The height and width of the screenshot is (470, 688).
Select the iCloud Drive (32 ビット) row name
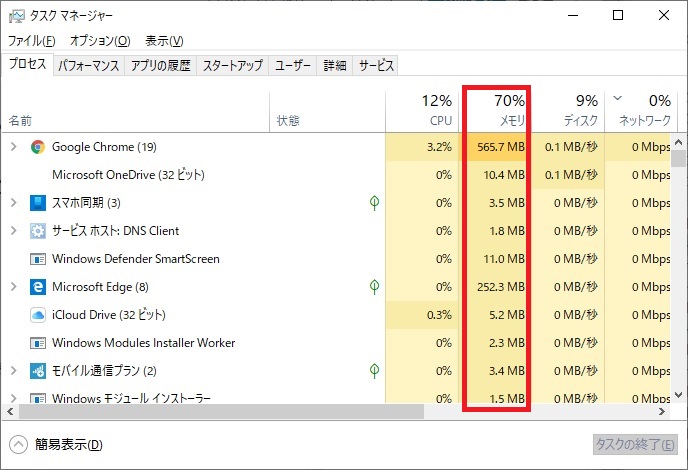point(109,315)
